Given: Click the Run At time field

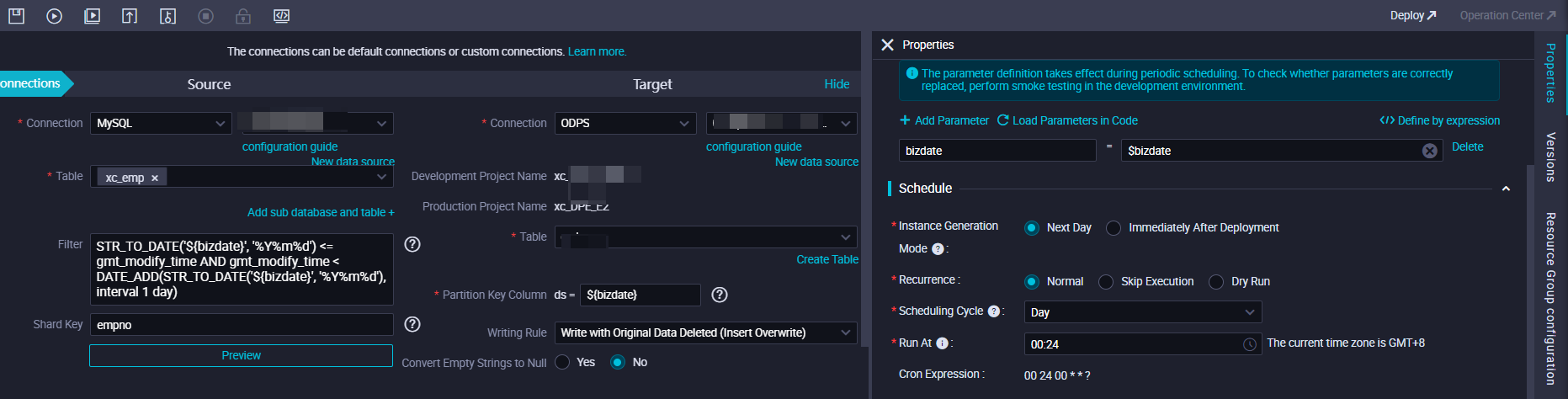Looking at the screenshot, I should (x=1133, y=344).
